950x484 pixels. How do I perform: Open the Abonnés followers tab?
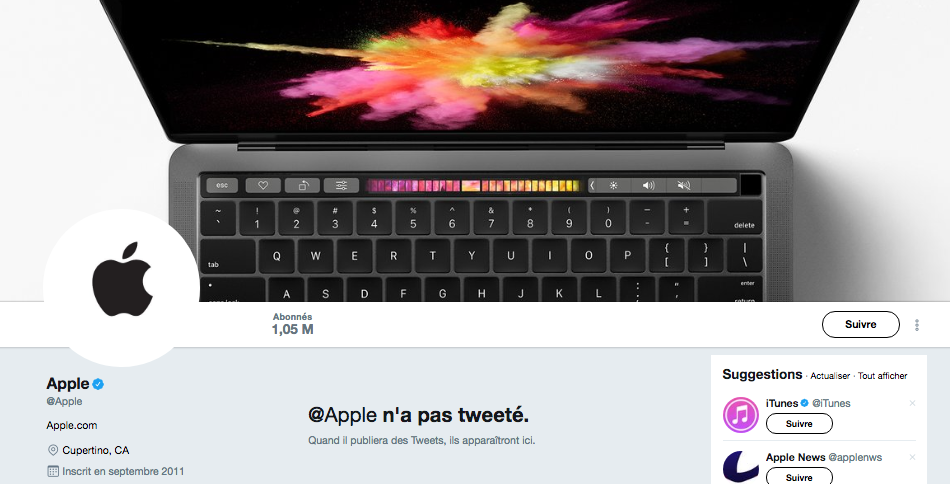pyautogui.click(x=293, y=323)
